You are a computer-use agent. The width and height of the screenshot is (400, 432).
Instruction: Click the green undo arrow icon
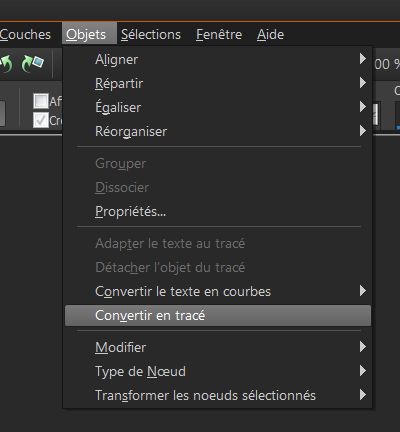click(7, 63)
